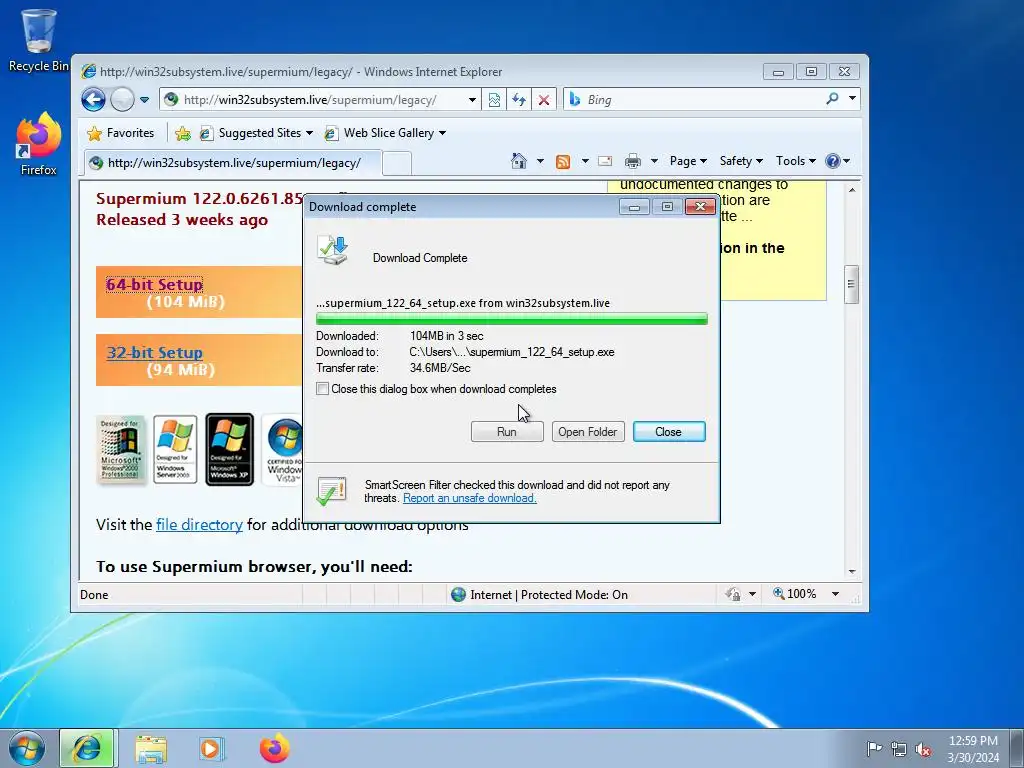Click the green download progress bar
1024x768 pixels.
(x=511, y=319)
